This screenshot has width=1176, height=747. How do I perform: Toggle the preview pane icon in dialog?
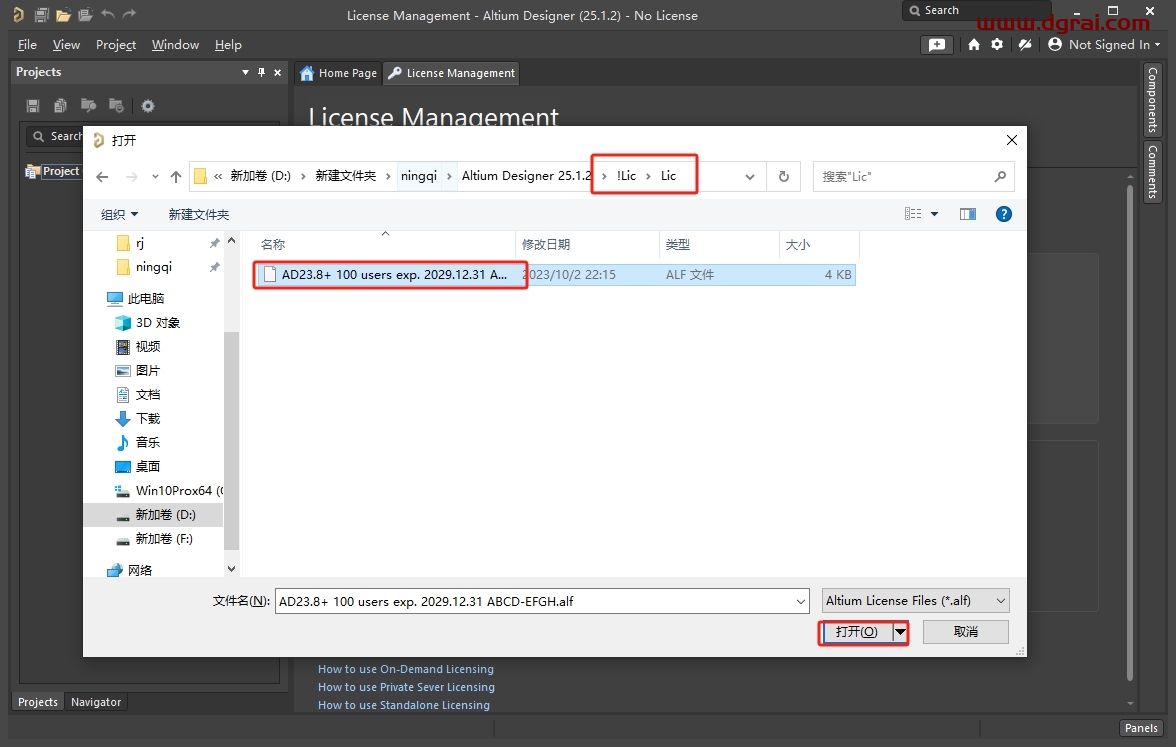tap(967, 214)
